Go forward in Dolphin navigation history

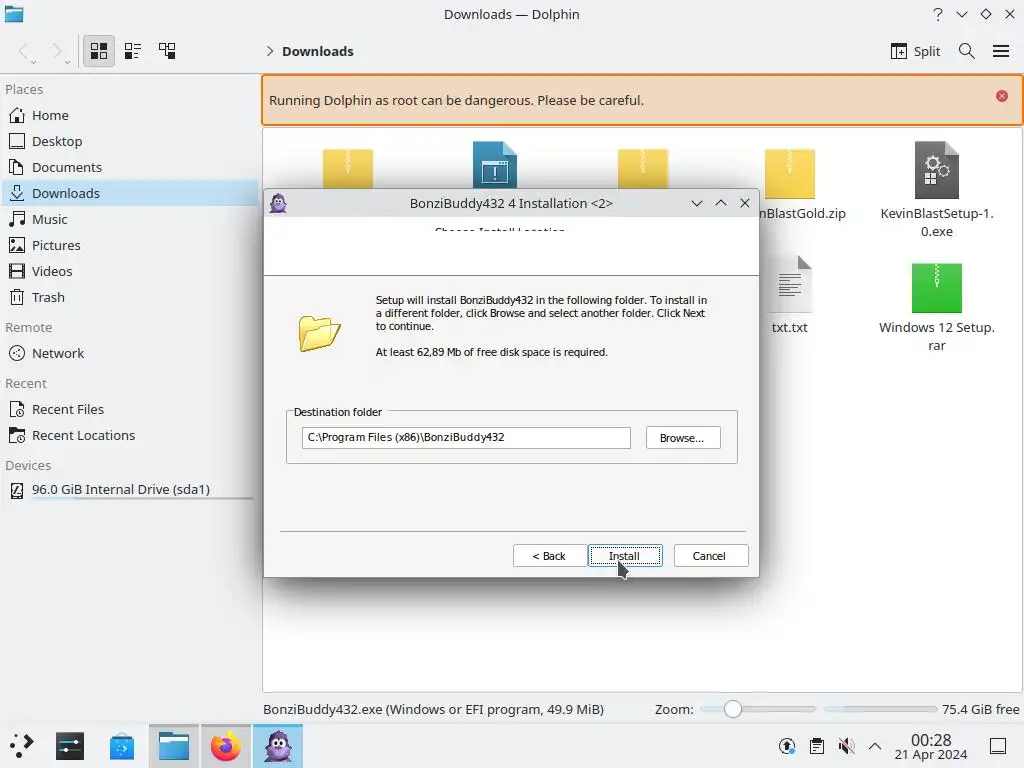coord(57,51)
